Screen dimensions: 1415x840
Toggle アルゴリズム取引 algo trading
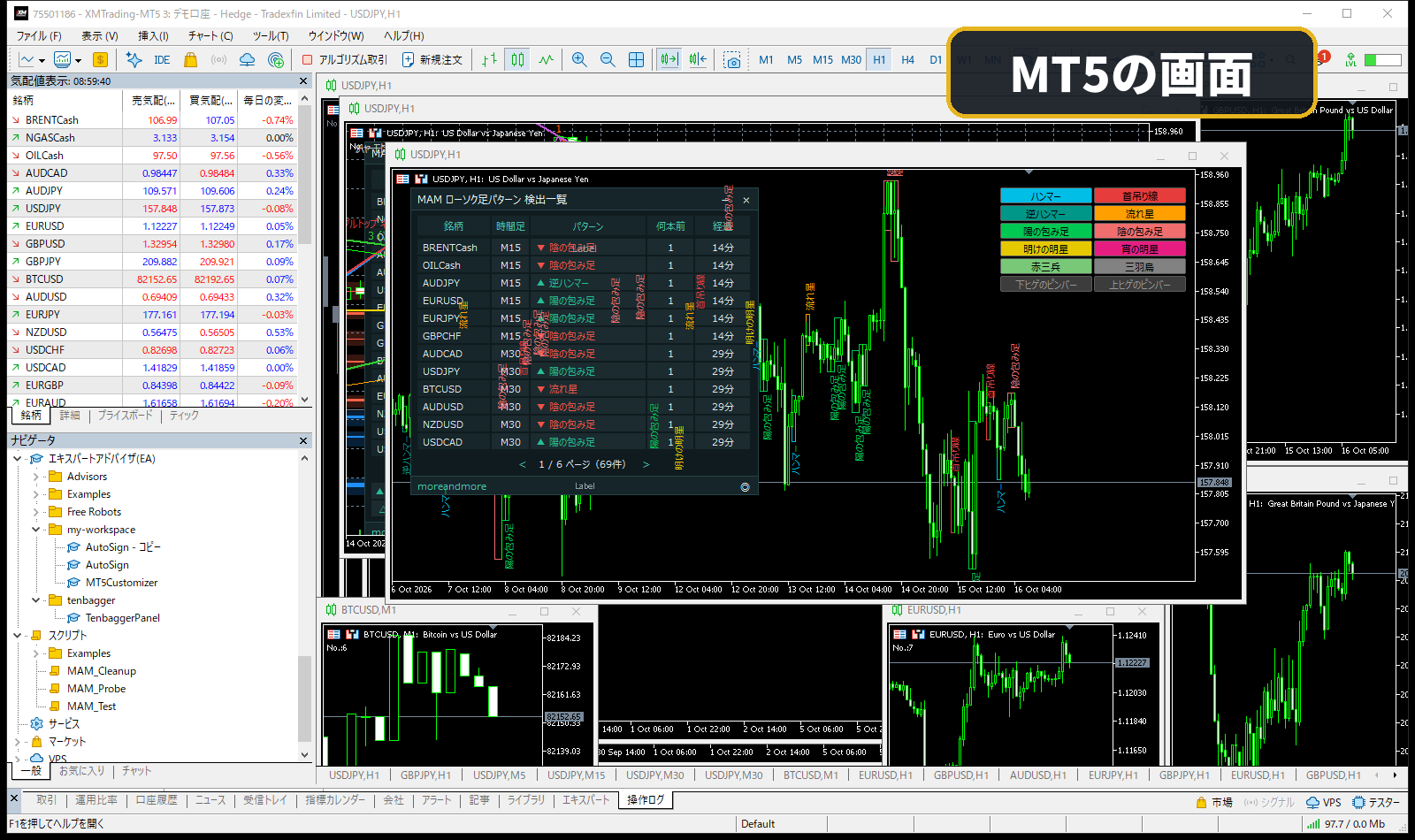coord(345,60)
